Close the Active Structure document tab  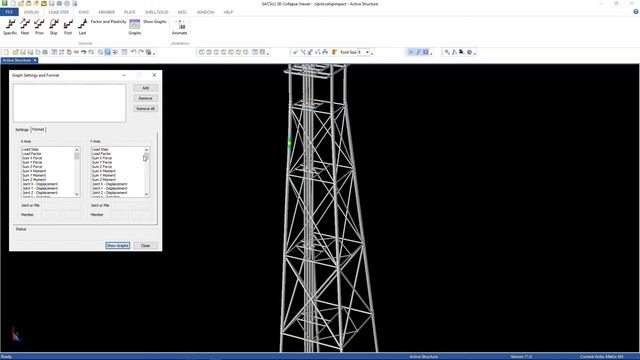35,60
